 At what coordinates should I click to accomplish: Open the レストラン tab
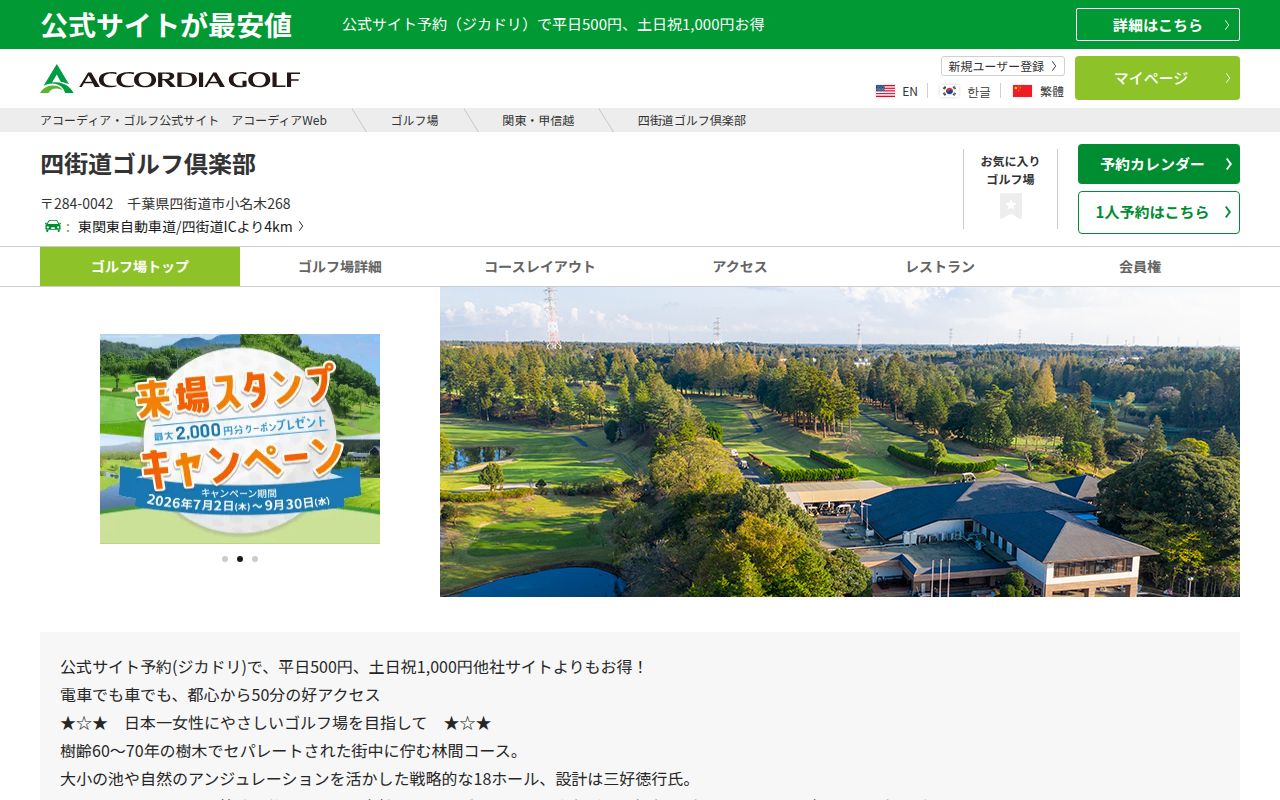click(x=940, y=267)
